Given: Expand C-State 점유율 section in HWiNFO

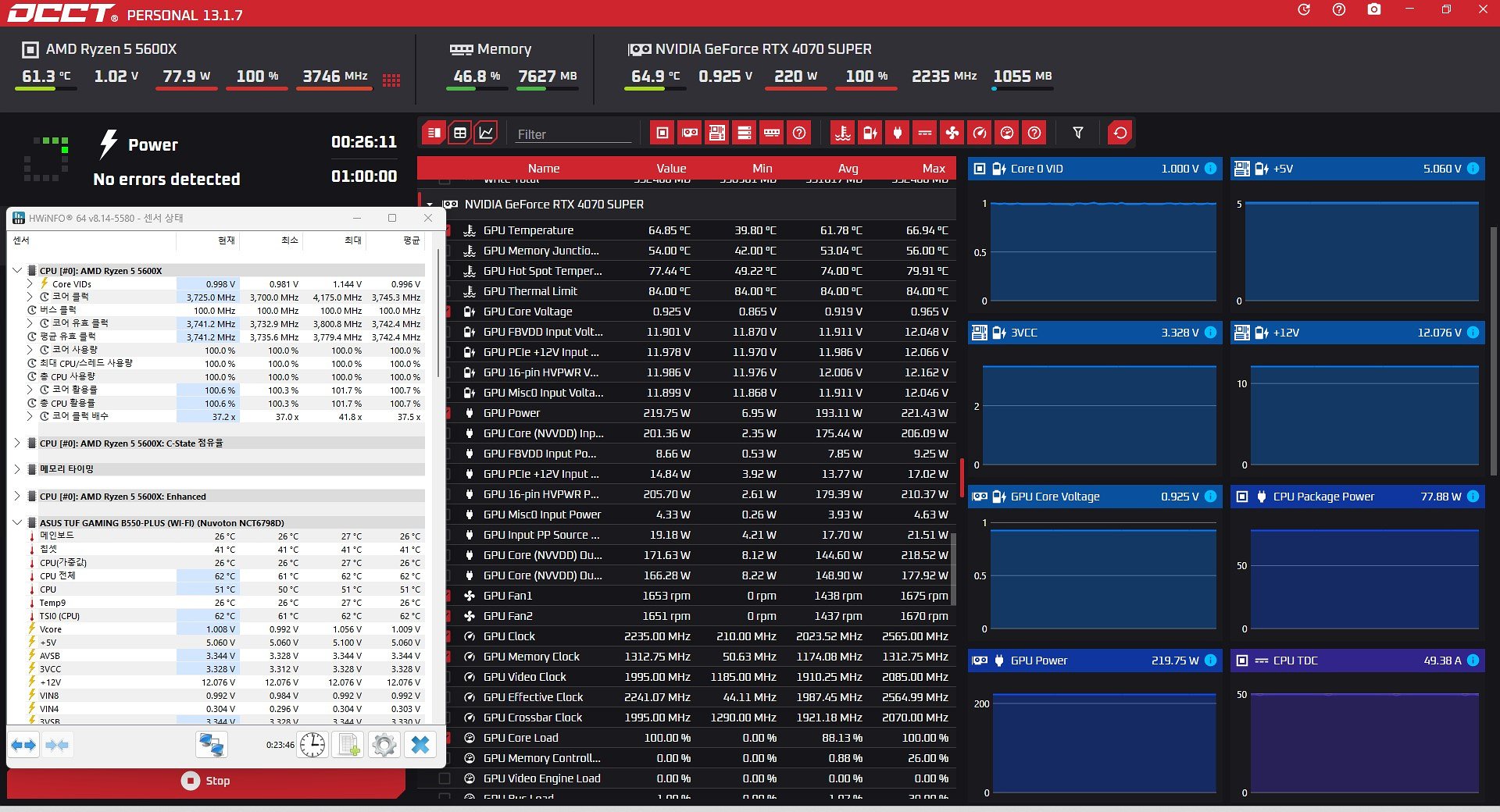Looking at the screenshot, I should [17, 443].
